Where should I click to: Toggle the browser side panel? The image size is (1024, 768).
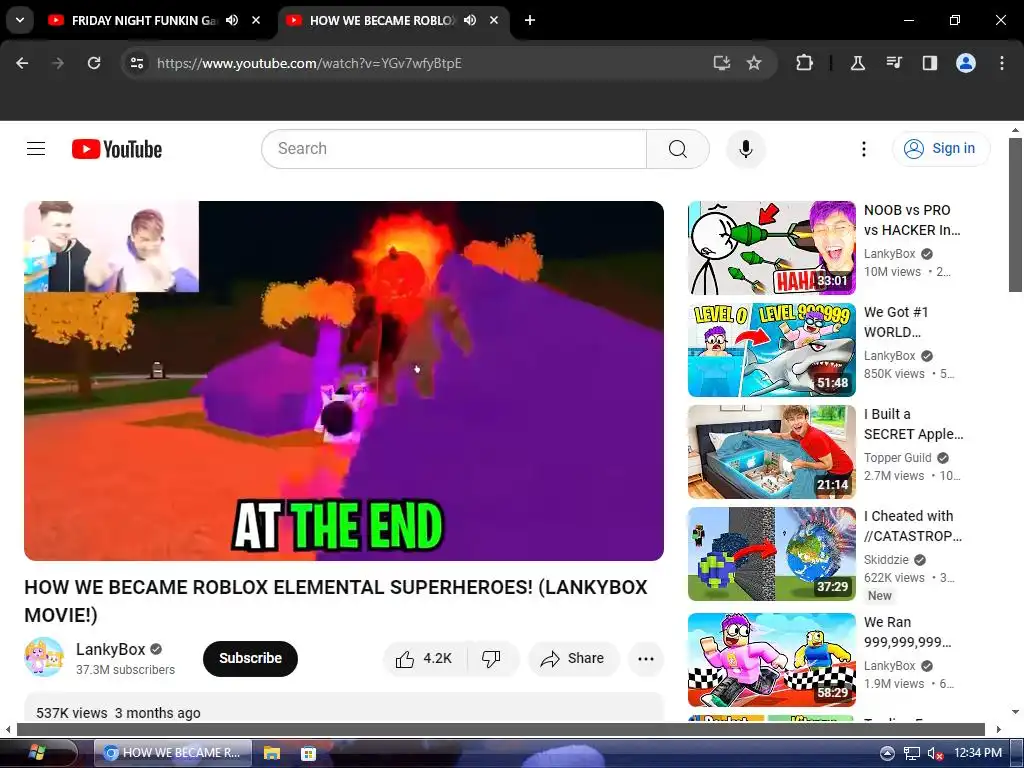pyautogui.click(x=929, y=63)
